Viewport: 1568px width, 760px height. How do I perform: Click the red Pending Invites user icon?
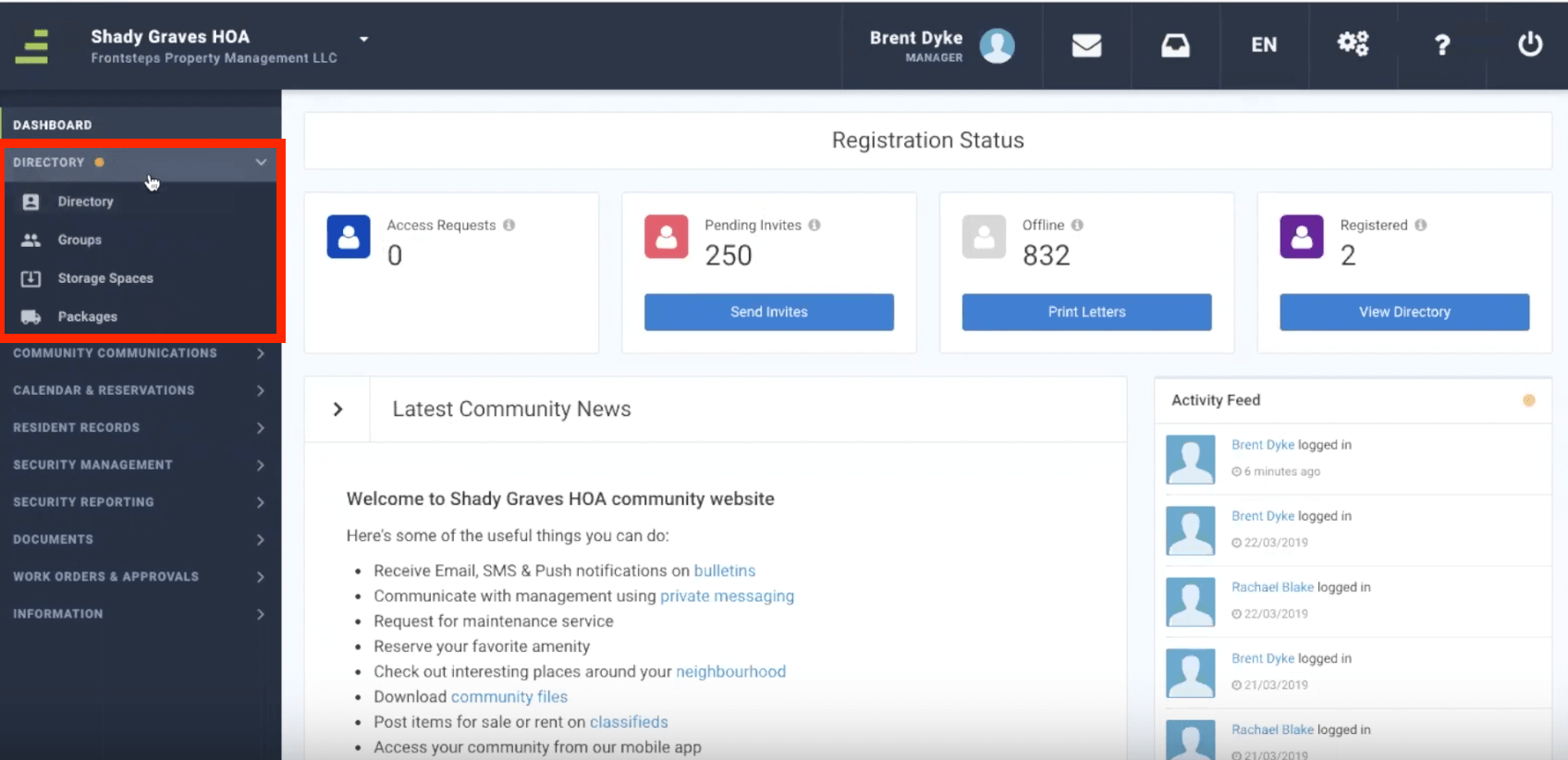(667, 237)
